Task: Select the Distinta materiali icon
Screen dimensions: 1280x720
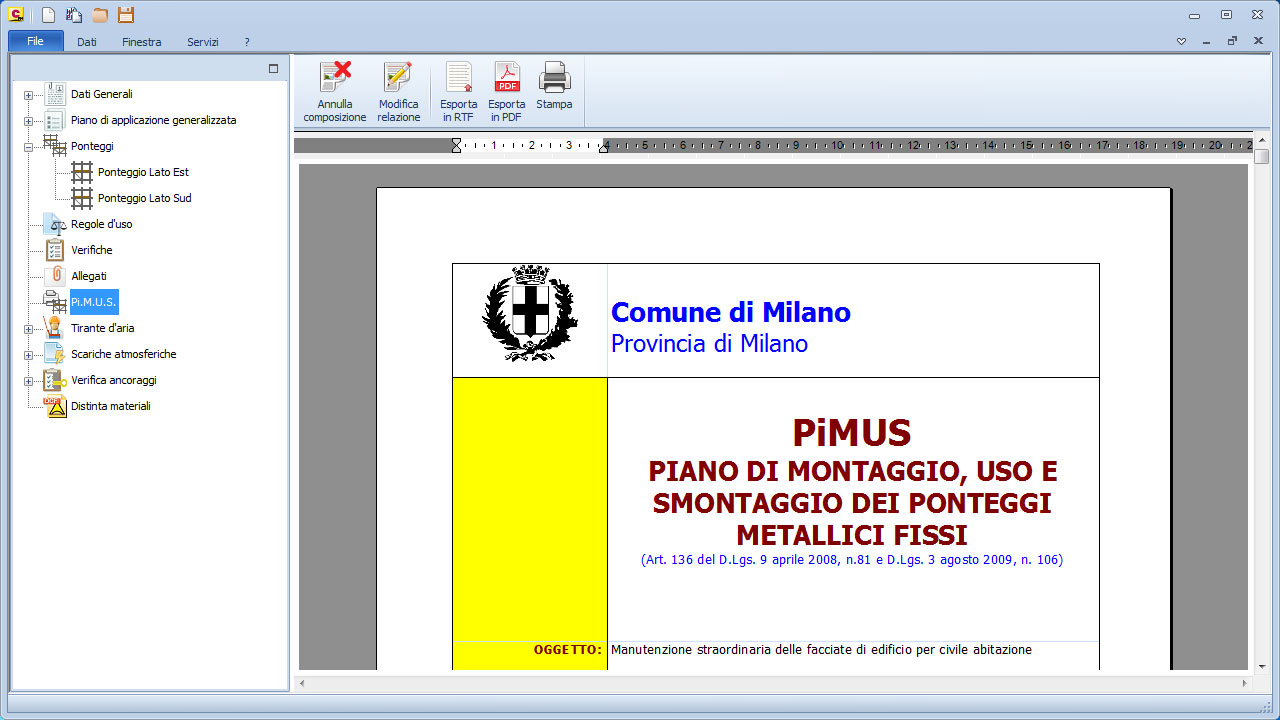Action: pos(54,406)
